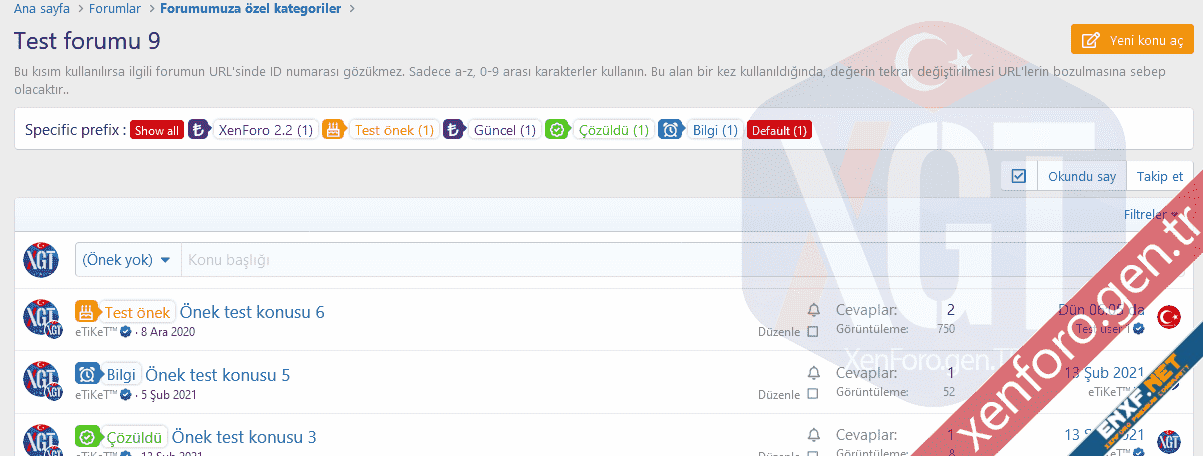This screenshot has width=1203, height=456.
Task: Click the XenForo 2.2 prefix icon
Action: click(x=199, y=130)
